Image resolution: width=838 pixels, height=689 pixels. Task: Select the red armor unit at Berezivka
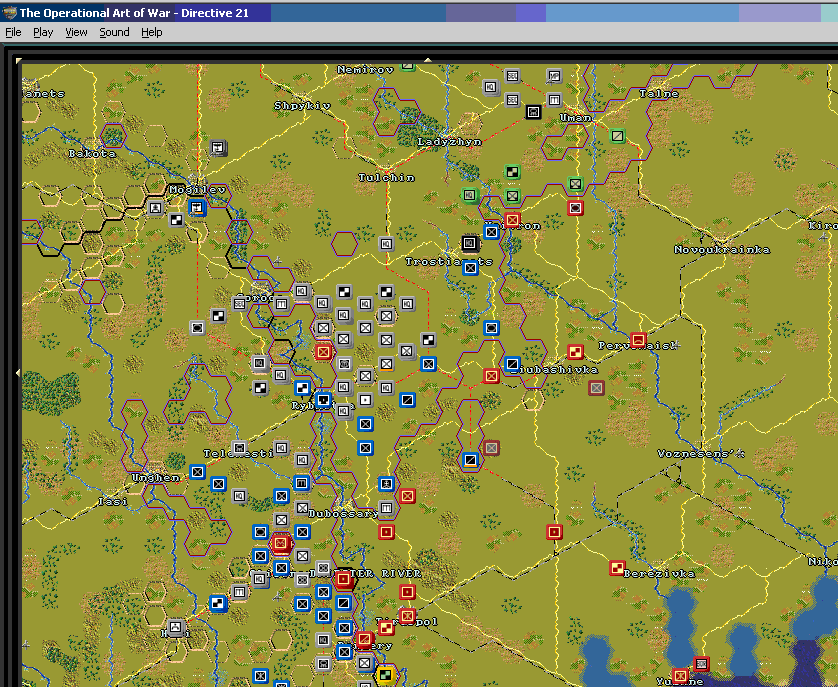tap(617, 568)
